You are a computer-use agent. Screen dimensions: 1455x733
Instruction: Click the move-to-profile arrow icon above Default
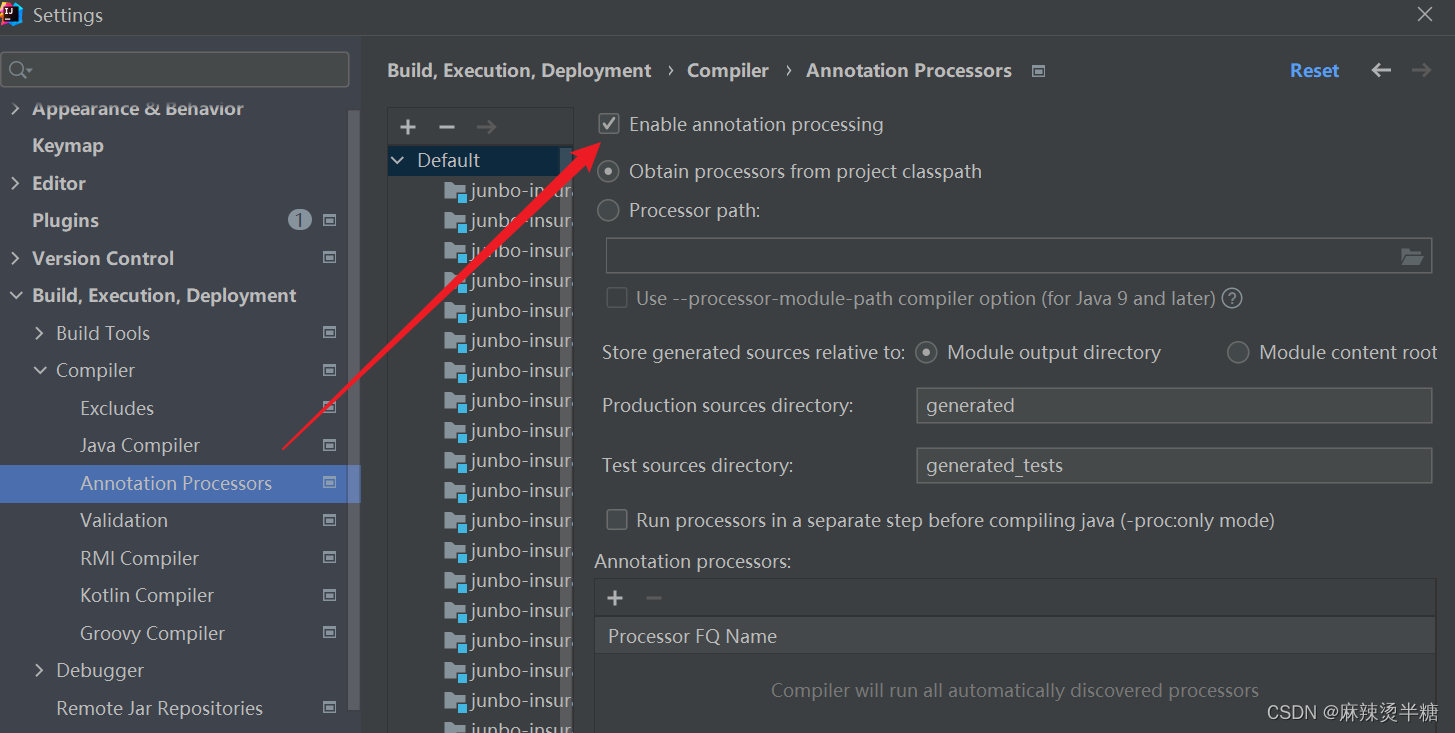(486, 127)
